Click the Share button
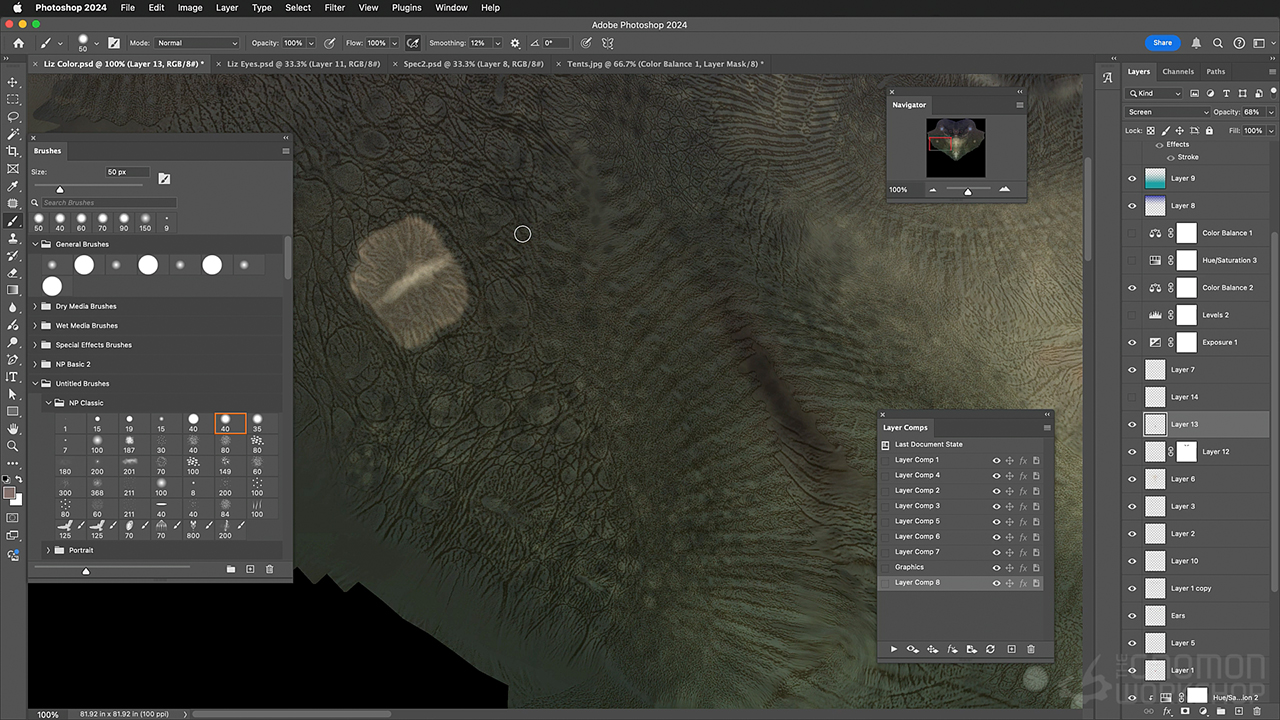This screenshot has width=1280, height=720. 1162,43
